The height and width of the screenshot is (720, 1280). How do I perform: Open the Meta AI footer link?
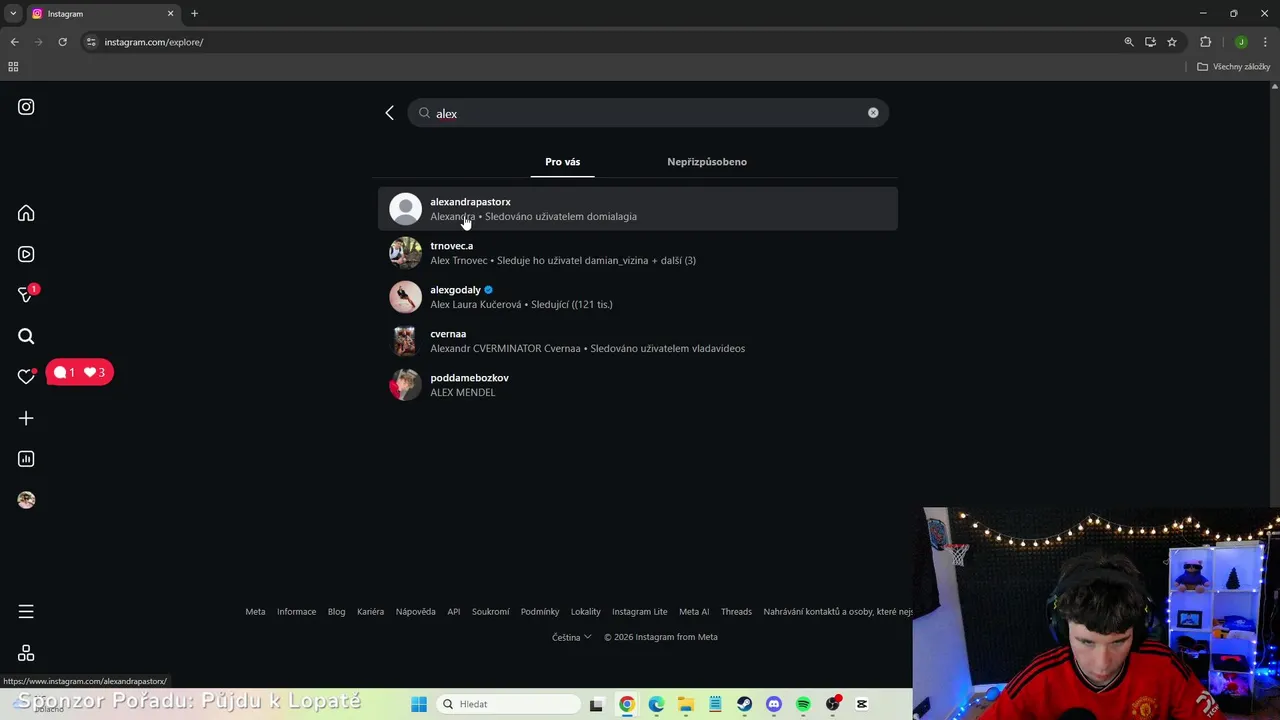click(x=694, y=612)
